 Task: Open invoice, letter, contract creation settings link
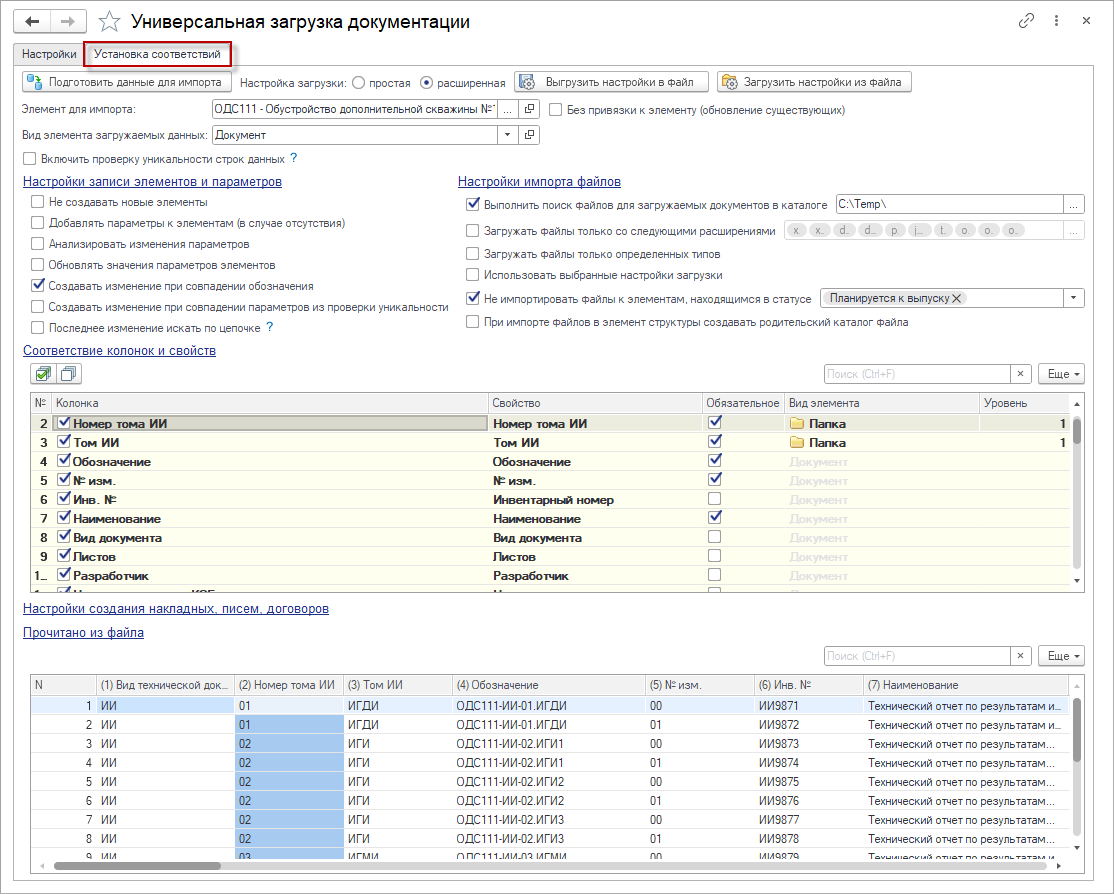175,608
